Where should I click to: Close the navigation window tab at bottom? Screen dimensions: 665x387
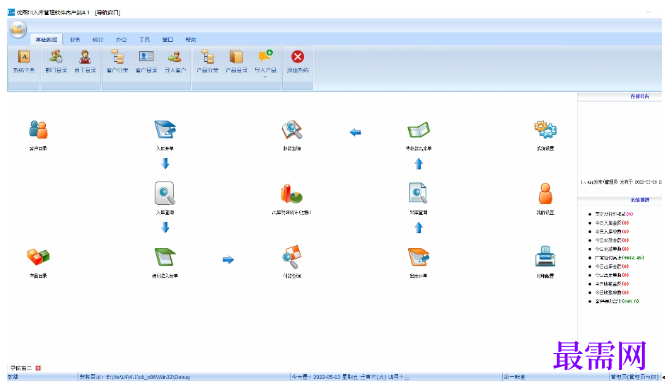pyautogui.click(x=38, y=368)
